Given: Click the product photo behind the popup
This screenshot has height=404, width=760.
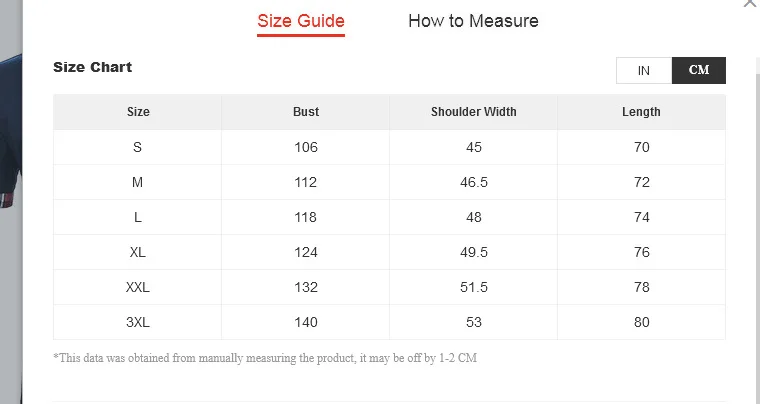Looking at the screenshot, I should click(10, 150).
